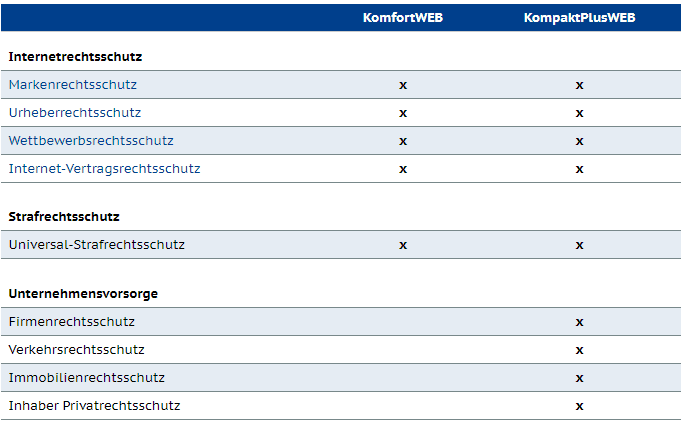Click KompaktPlusWEB x mark for Verkehrsrechtsschutz
685x428 pixels.
(x=579, y=350)
